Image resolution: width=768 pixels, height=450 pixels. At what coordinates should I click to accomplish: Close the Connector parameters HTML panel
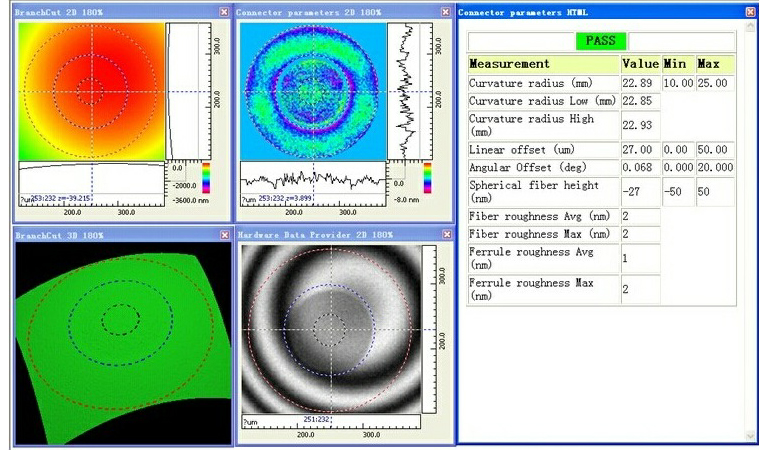(x=750, y=12)
